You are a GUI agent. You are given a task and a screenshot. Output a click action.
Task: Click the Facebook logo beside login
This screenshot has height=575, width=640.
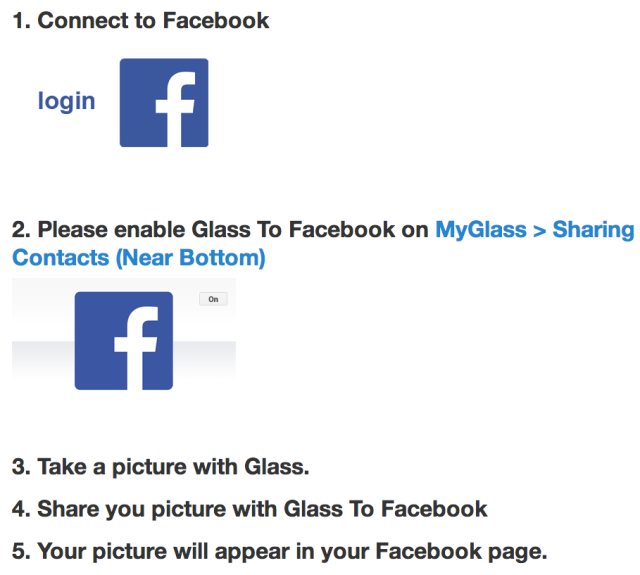[x=164, y=103]
